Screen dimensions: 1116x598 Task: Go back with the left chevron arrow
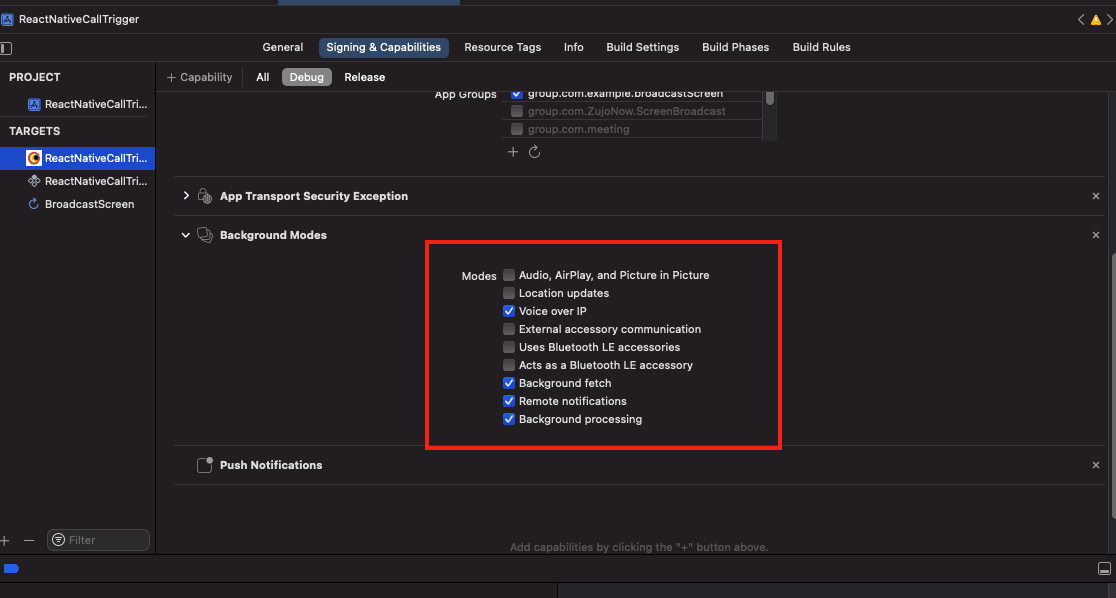pos(1081,20)
